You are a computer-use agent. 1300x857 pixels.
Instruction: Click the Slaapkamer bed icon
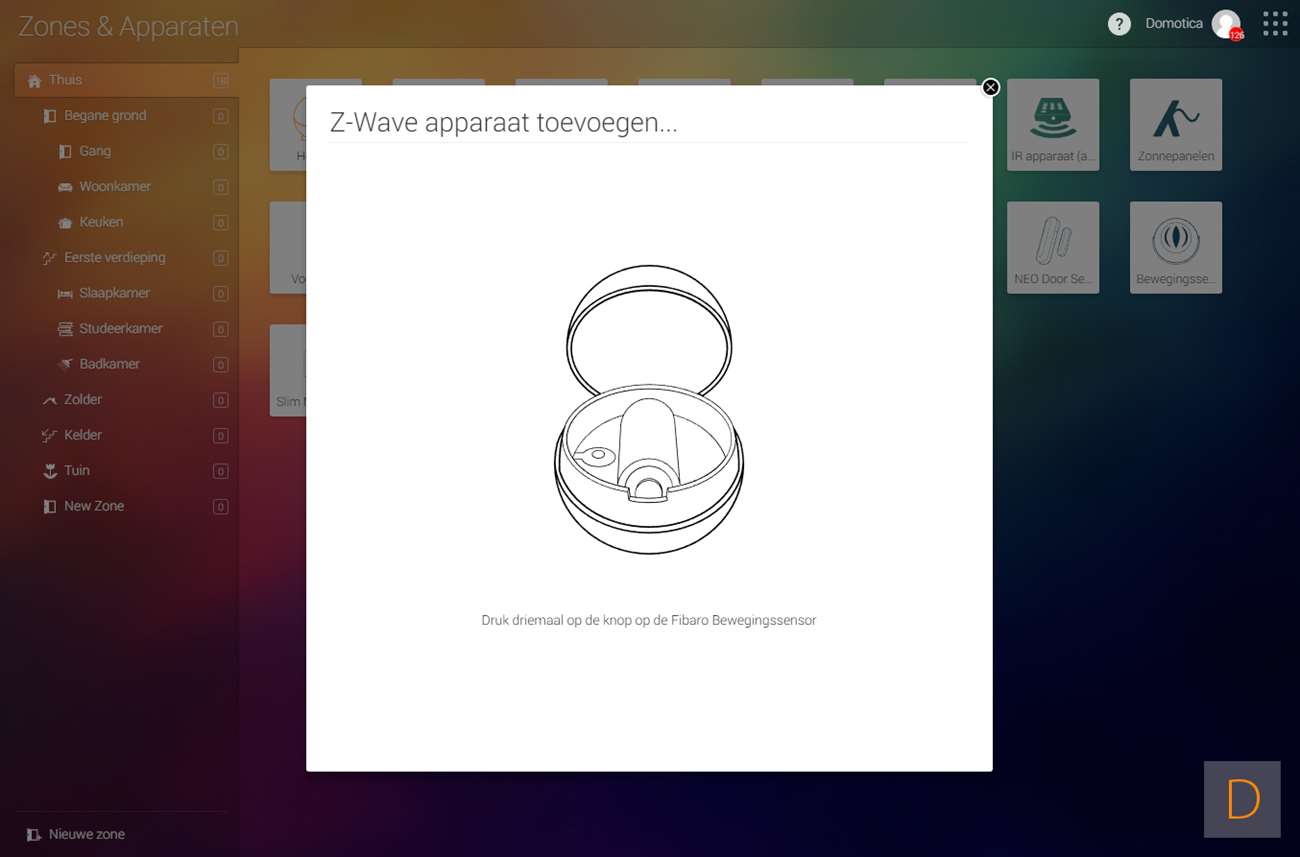(65, 294)
